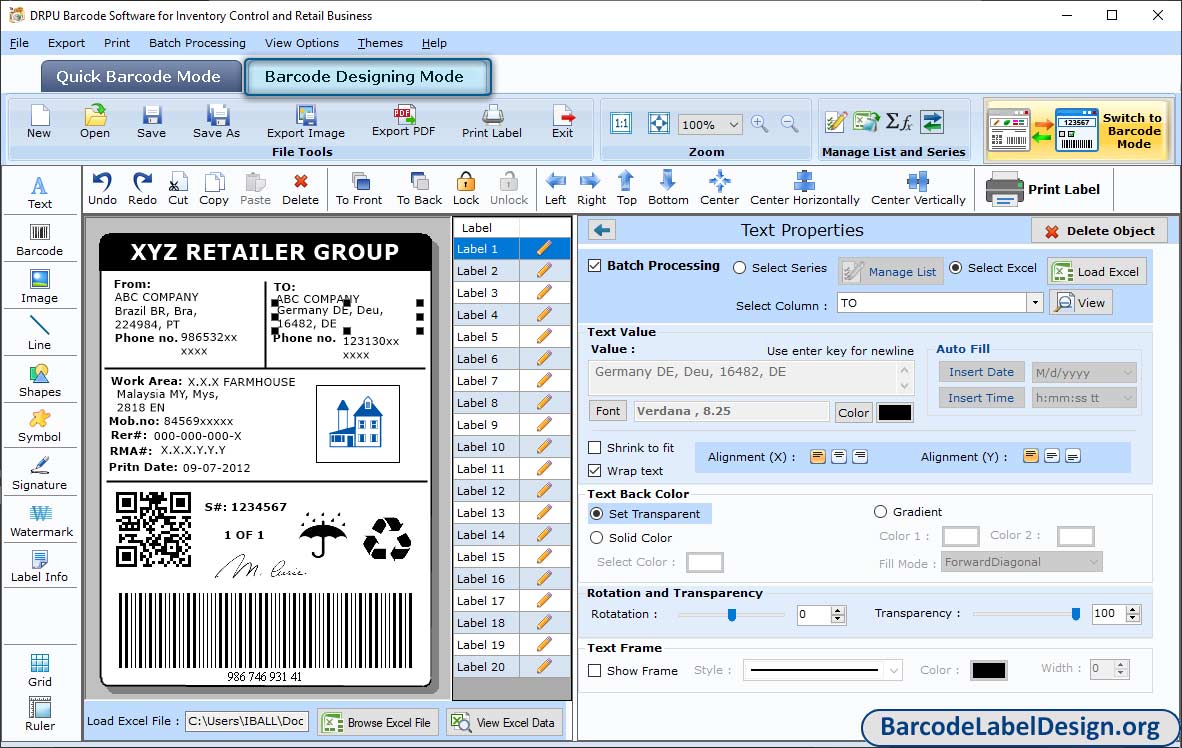Image resolution: width=1182 pixels, height=748 pixels.
Task: Open Fill Mode ForwardDiagonal dropdown
Action: (1093, 562)
